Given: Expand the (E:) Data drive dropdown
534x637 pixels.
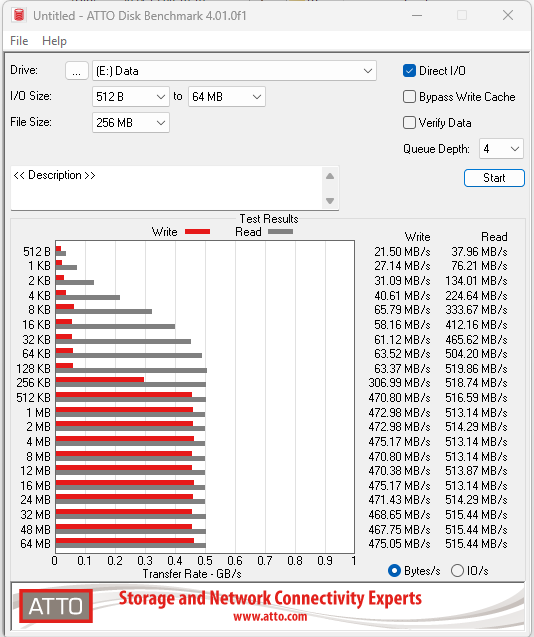Looking at the screenshot, I should (x=234, y=71).
